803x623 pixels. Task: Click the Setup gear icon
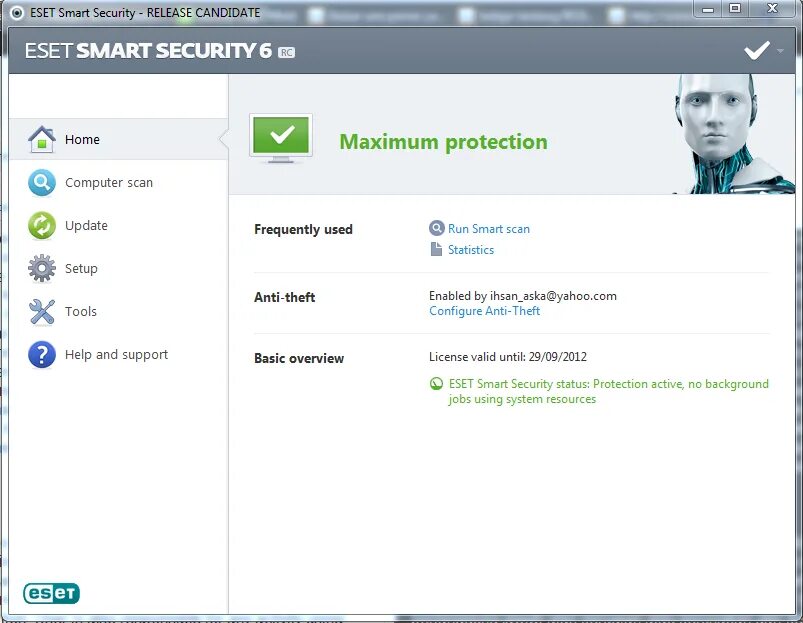point(41,269)
